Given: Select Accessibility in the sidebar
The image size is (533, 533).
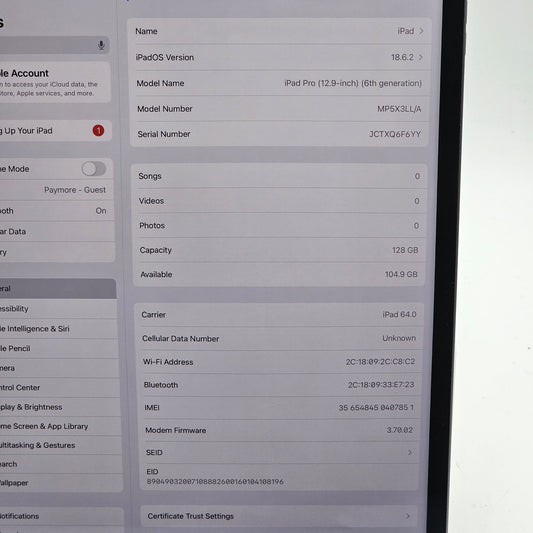Looking at the screenshot, I should click(x=58, y=309).
